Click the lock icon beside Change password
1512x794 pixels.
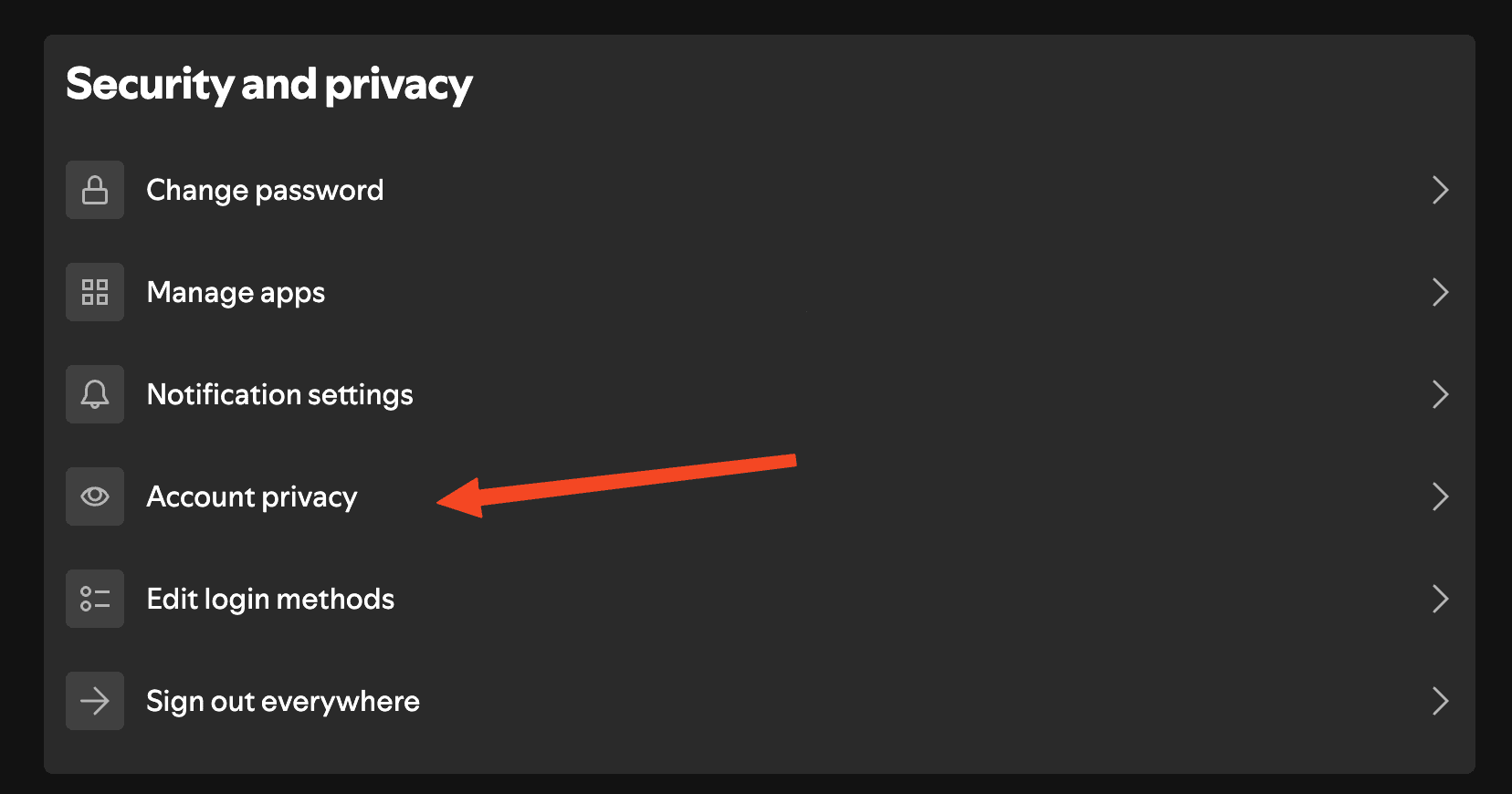[94, 190]
